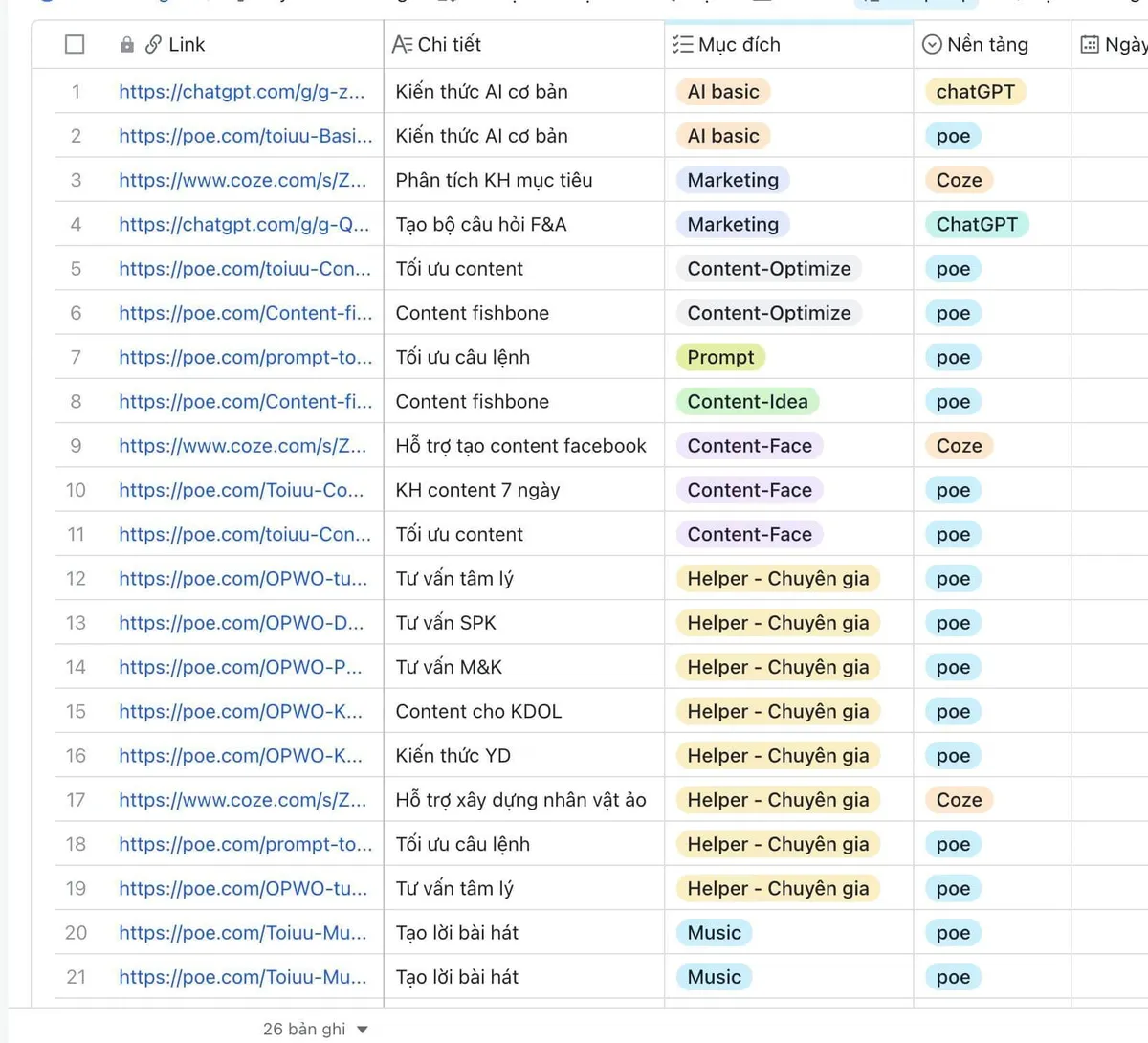Click the multi-select list icon beside Mục đích

pyautogui.click(x=682, y=45)
